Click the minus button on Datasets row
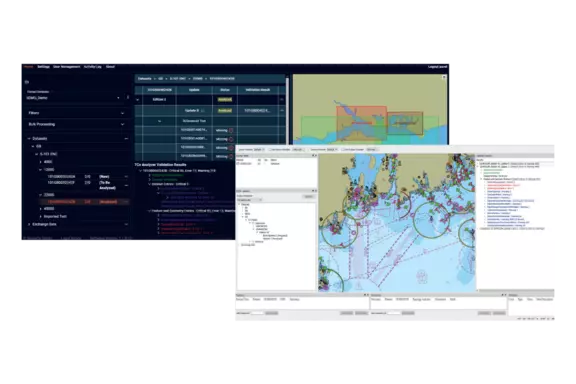 point(126,139)
